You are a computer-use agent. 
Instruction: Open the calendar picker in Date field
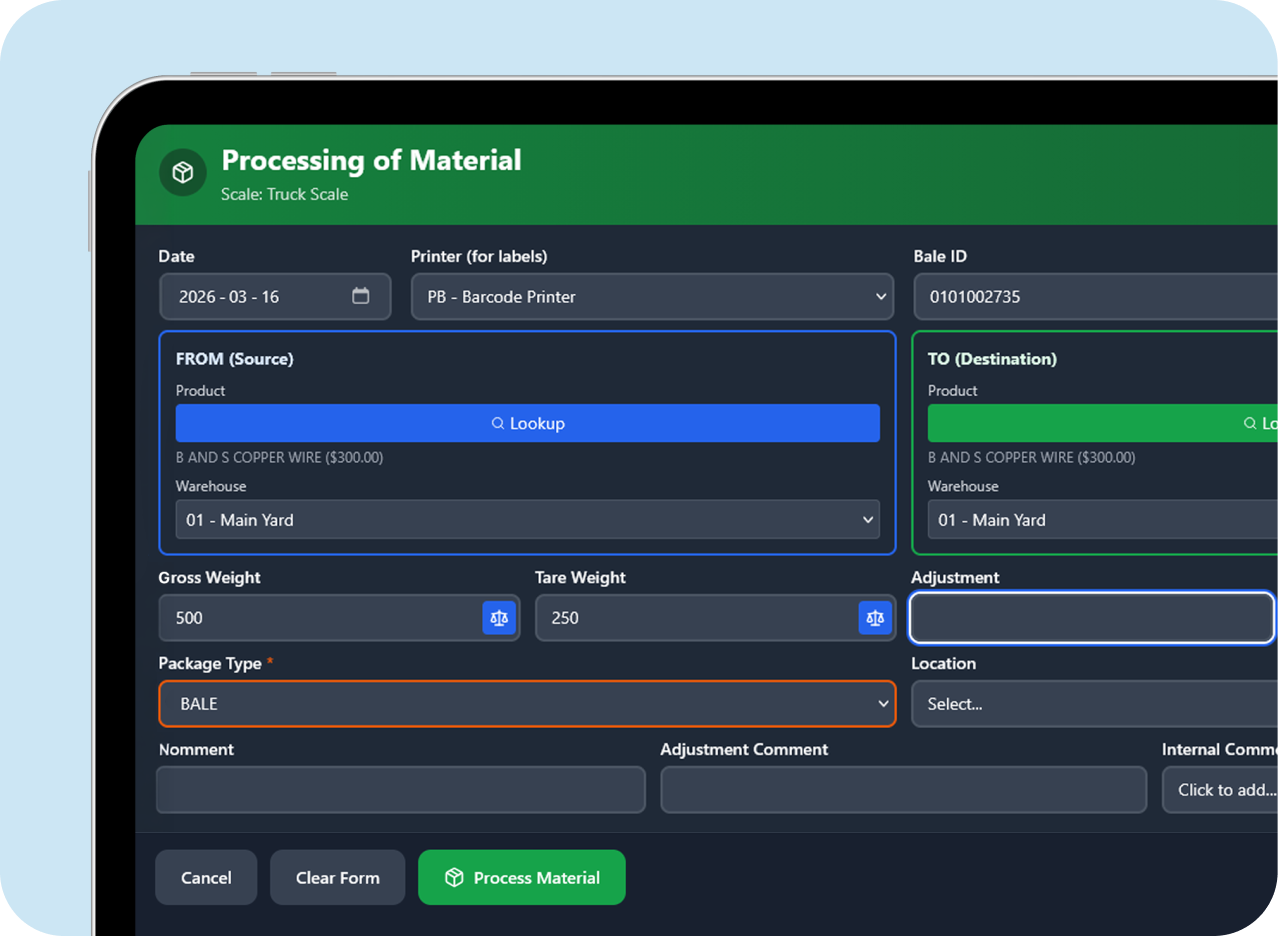click(x=361, y=296)
